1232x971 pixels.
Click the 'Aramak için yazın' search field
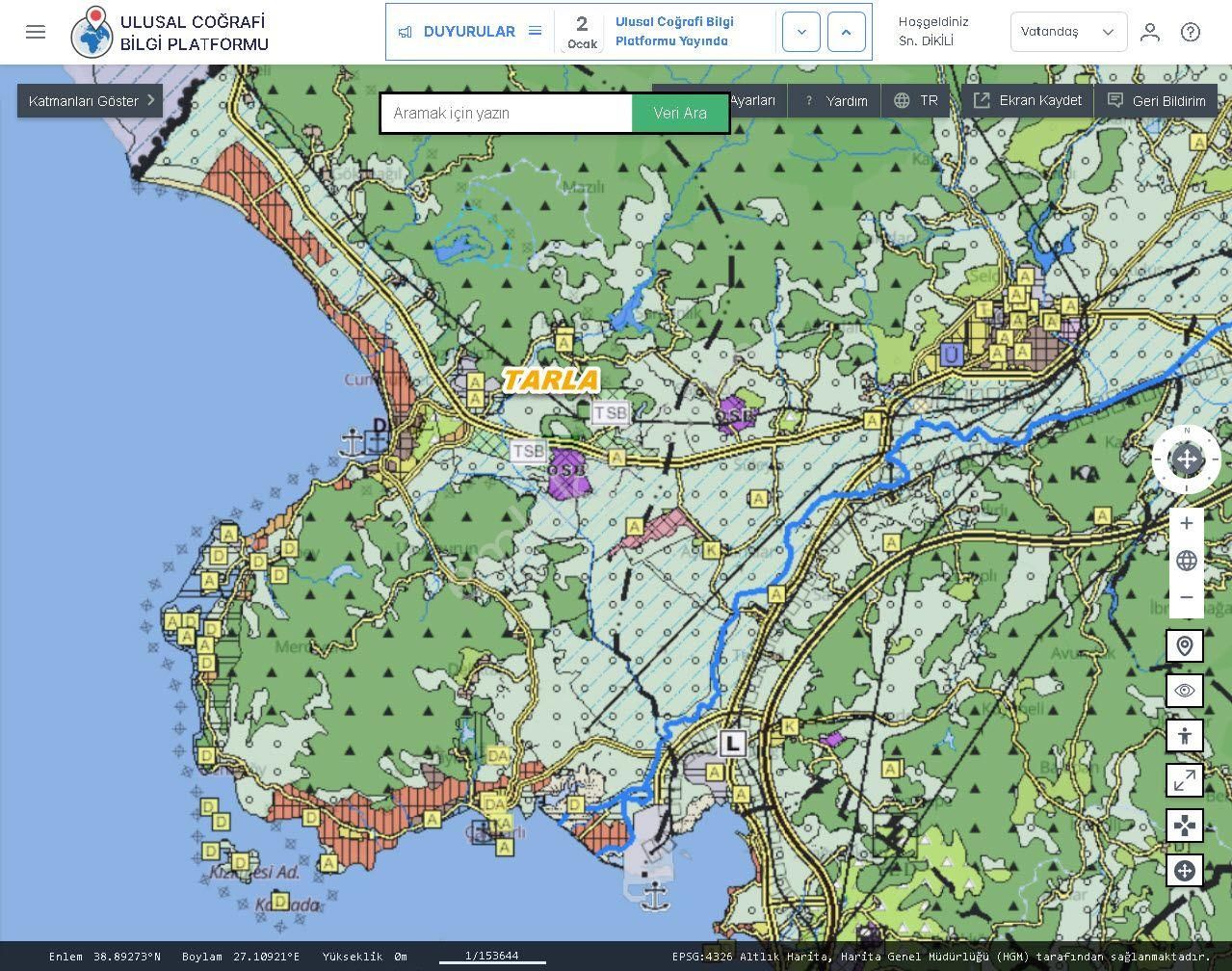507,114
